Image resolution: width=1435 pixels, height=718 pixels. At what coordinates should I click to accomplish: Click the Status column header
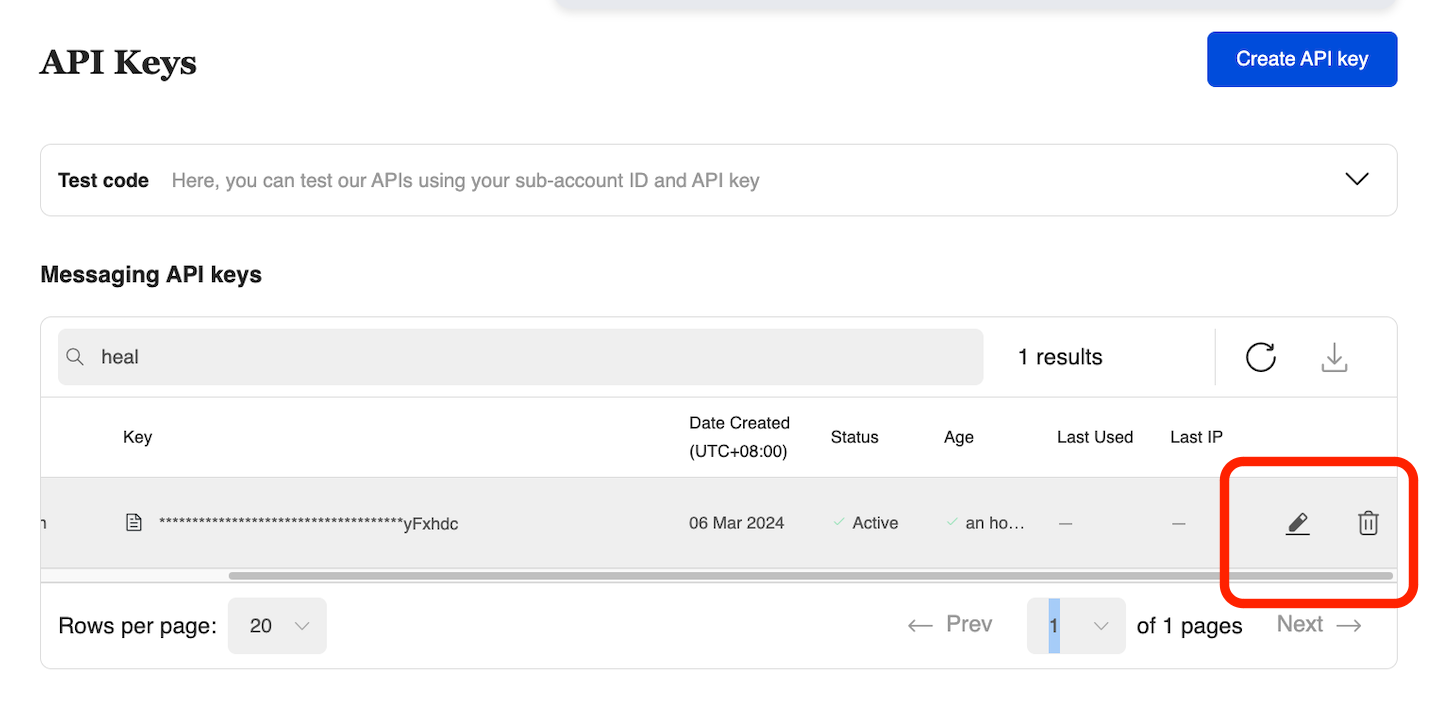(x=854, y=437)
